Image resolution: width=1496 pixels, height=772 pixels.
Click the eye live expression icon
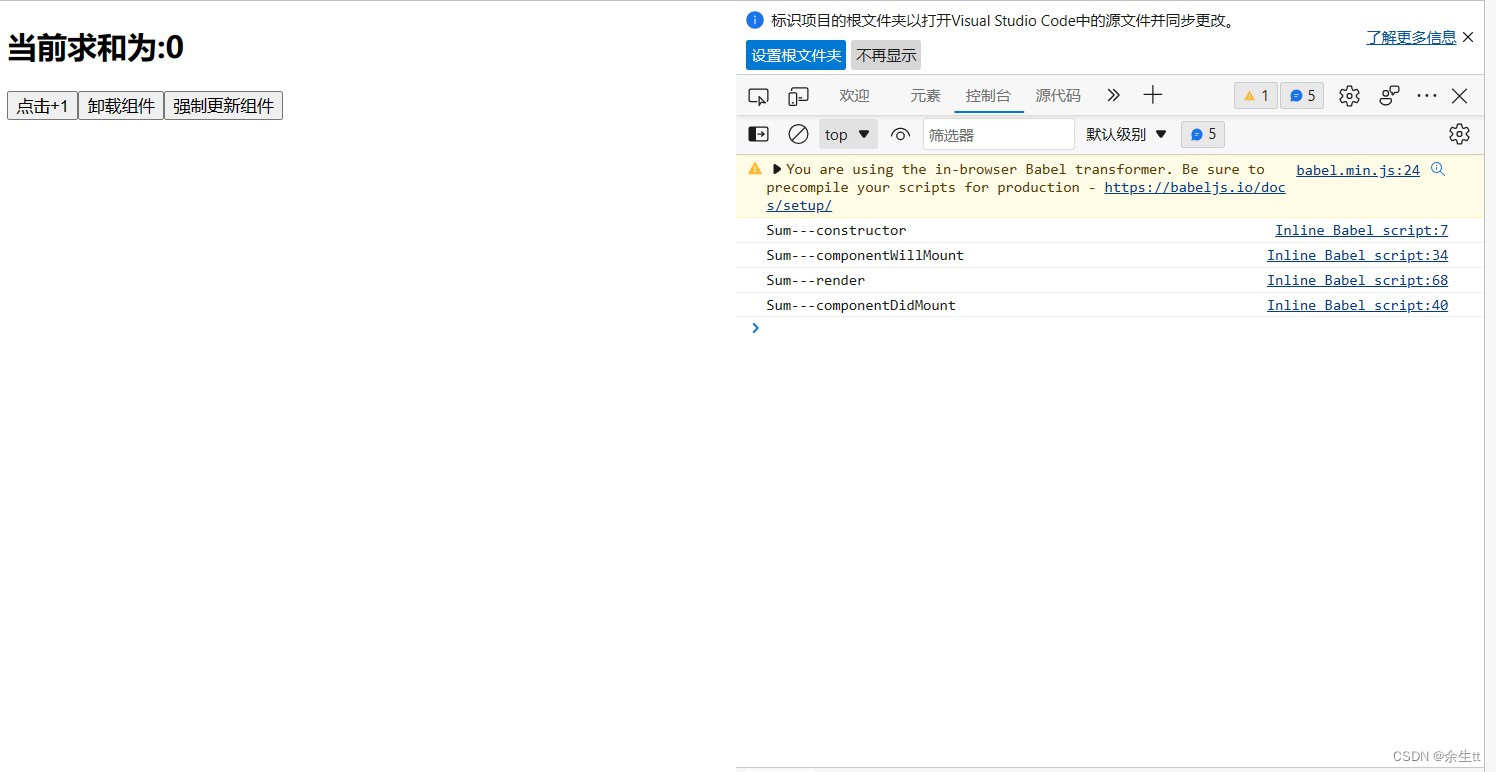pos(900,134)
